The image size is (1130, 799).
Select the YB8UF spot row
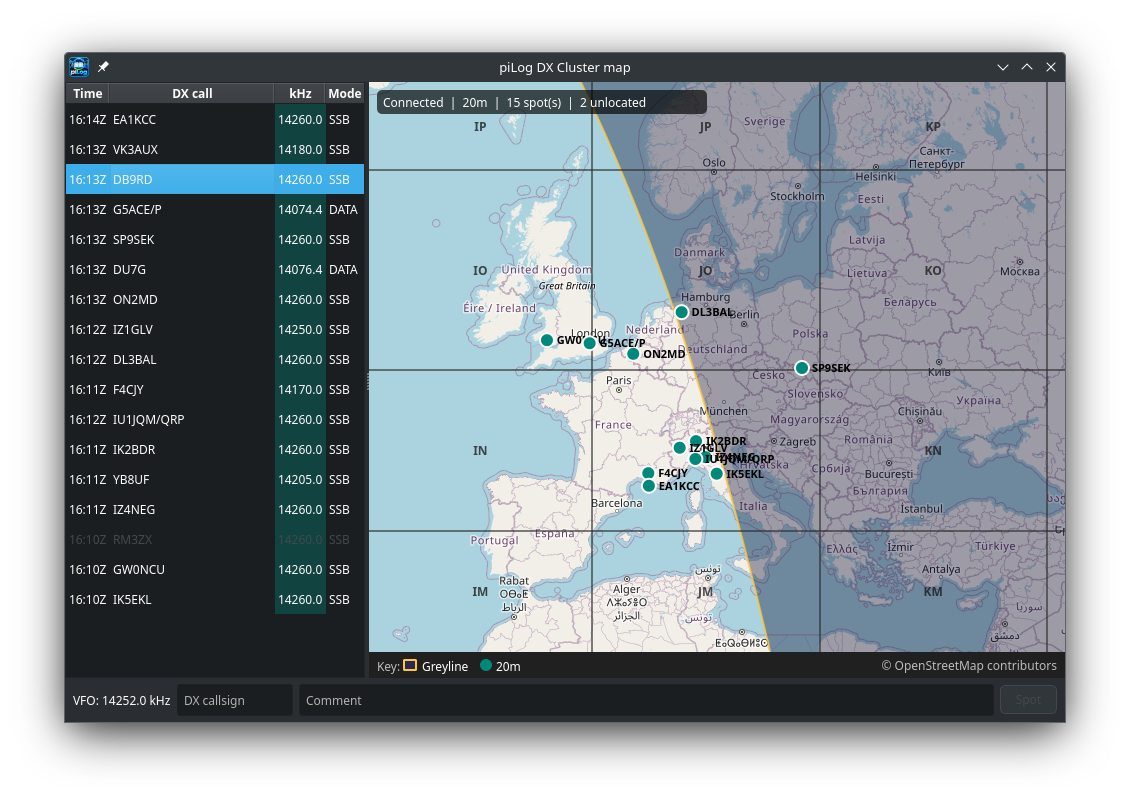[x=215, y=480]
